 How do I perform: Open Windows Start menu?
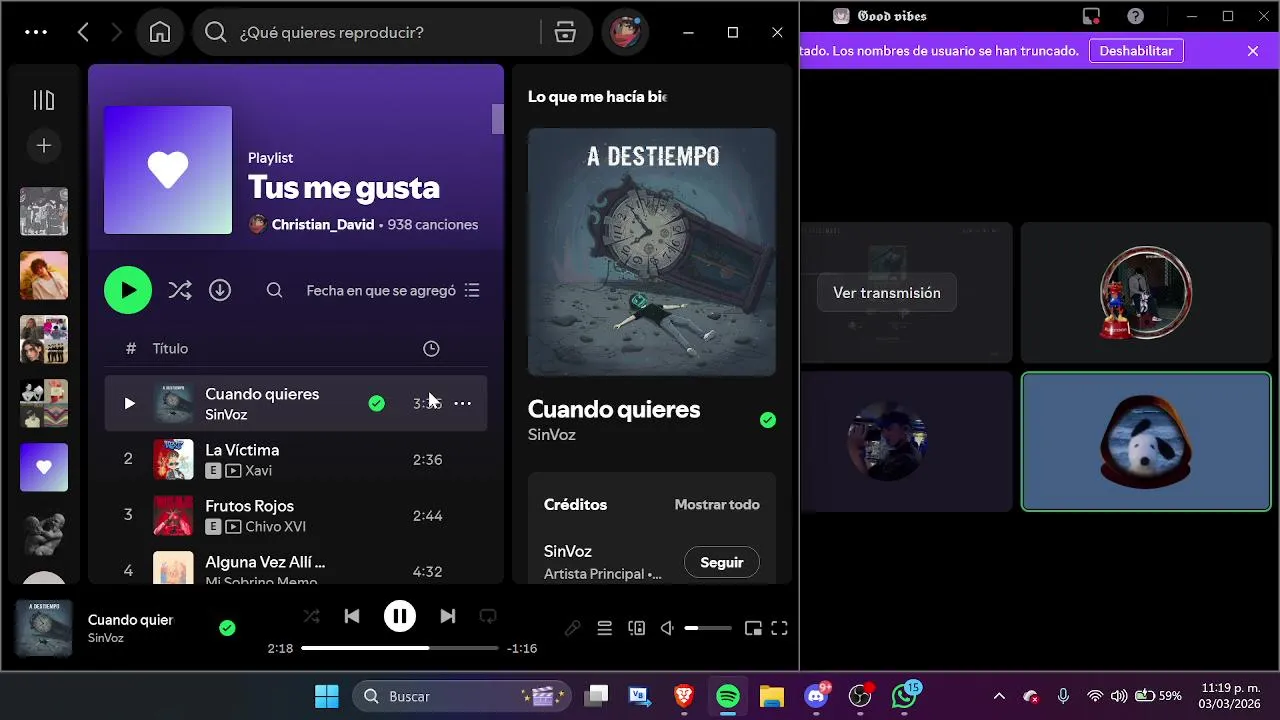[326, 696]
